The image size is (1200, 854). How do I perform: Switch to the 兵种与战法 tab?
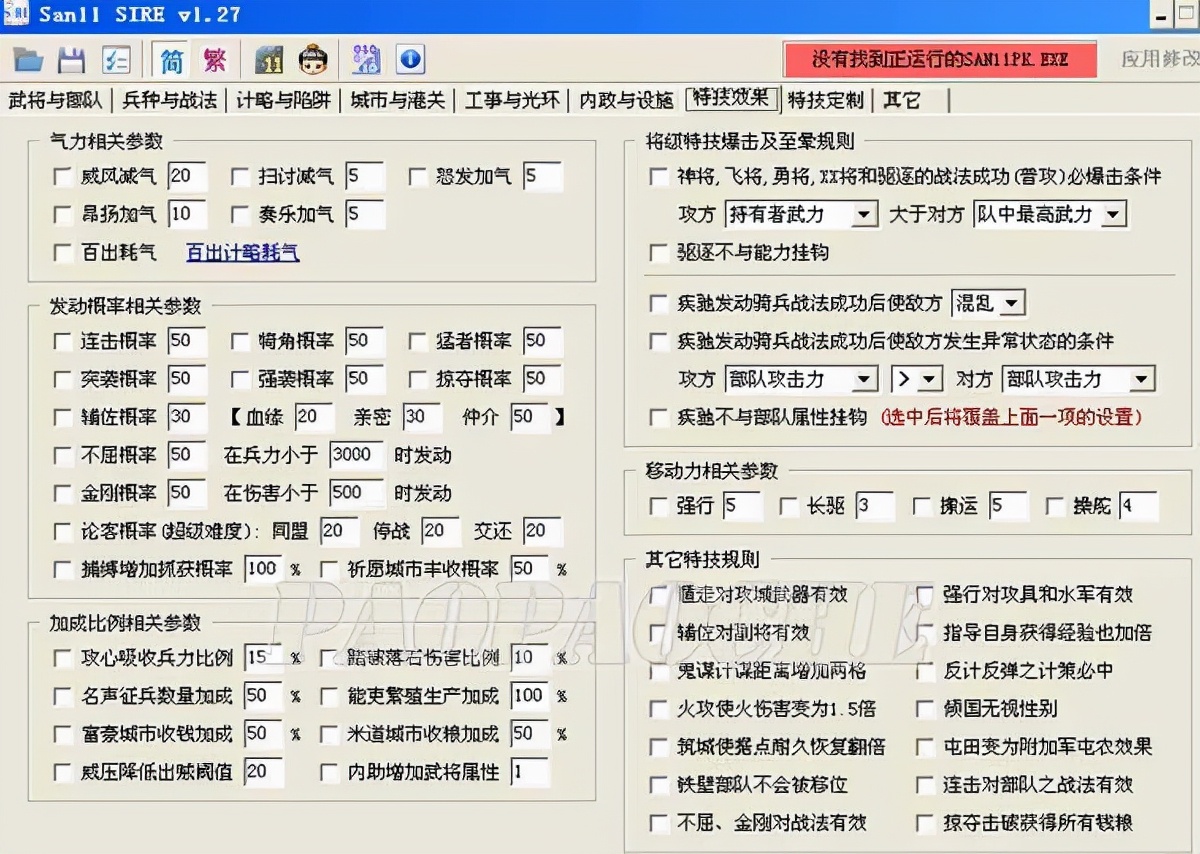tap(173, 99)
